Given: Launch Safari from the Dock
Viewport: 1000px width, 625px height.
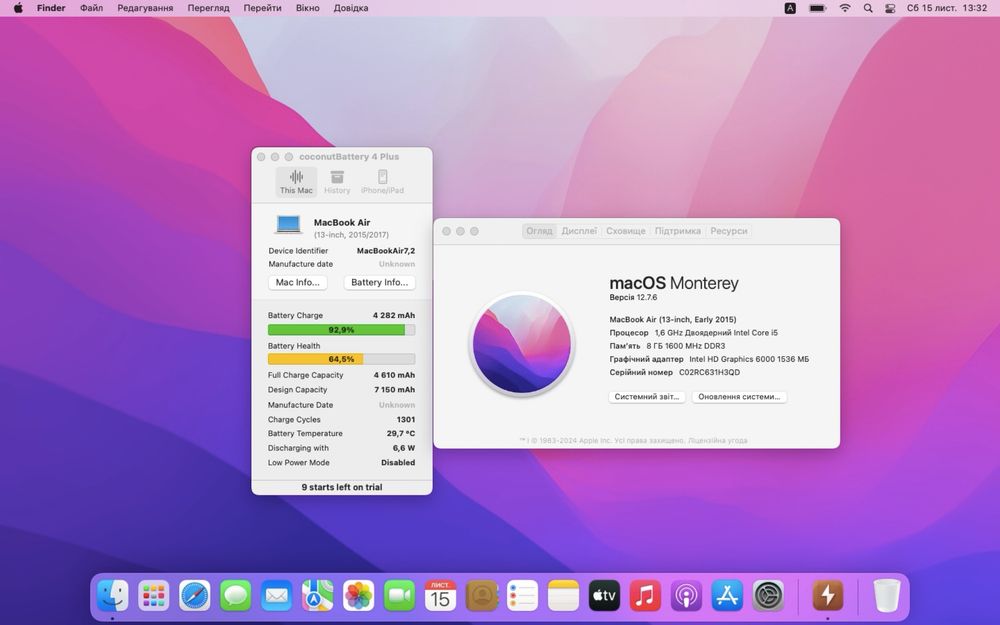Looking at the screenshot, I should point(195,596).
